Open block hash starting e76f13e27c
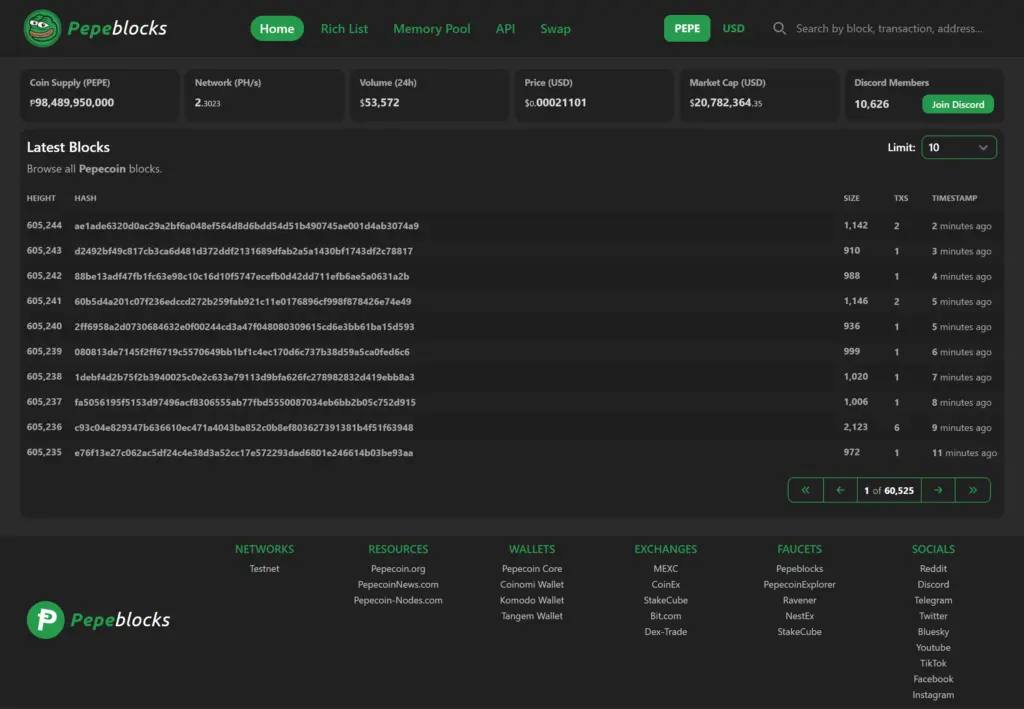 [244, 452]
